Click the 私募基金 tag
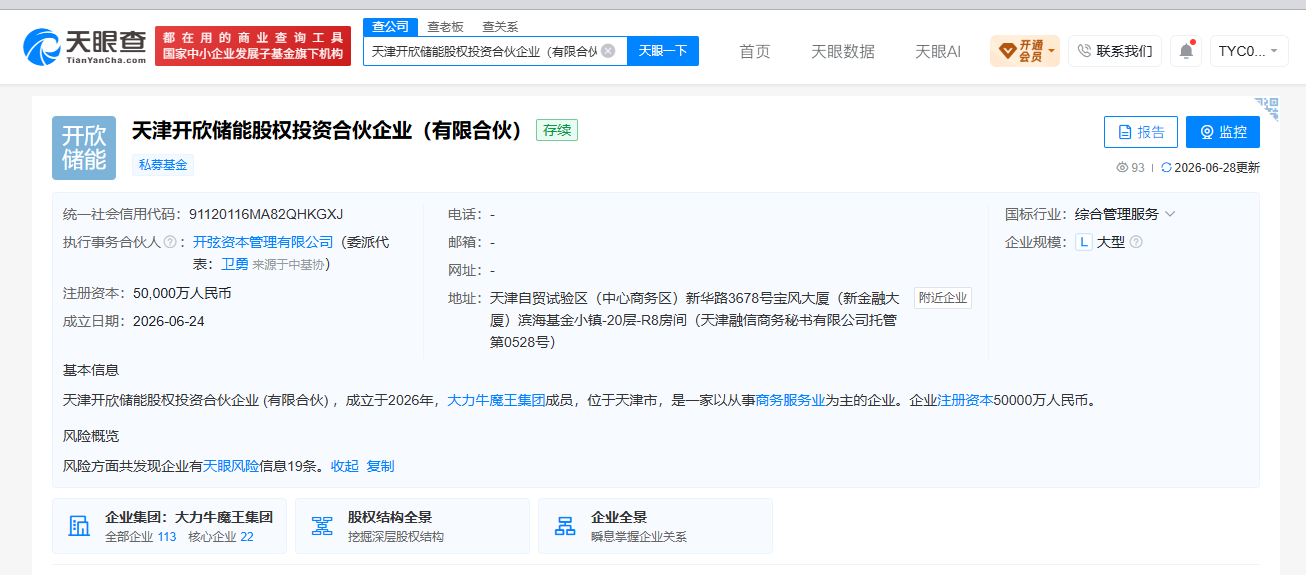 click(x=163, y=165)
